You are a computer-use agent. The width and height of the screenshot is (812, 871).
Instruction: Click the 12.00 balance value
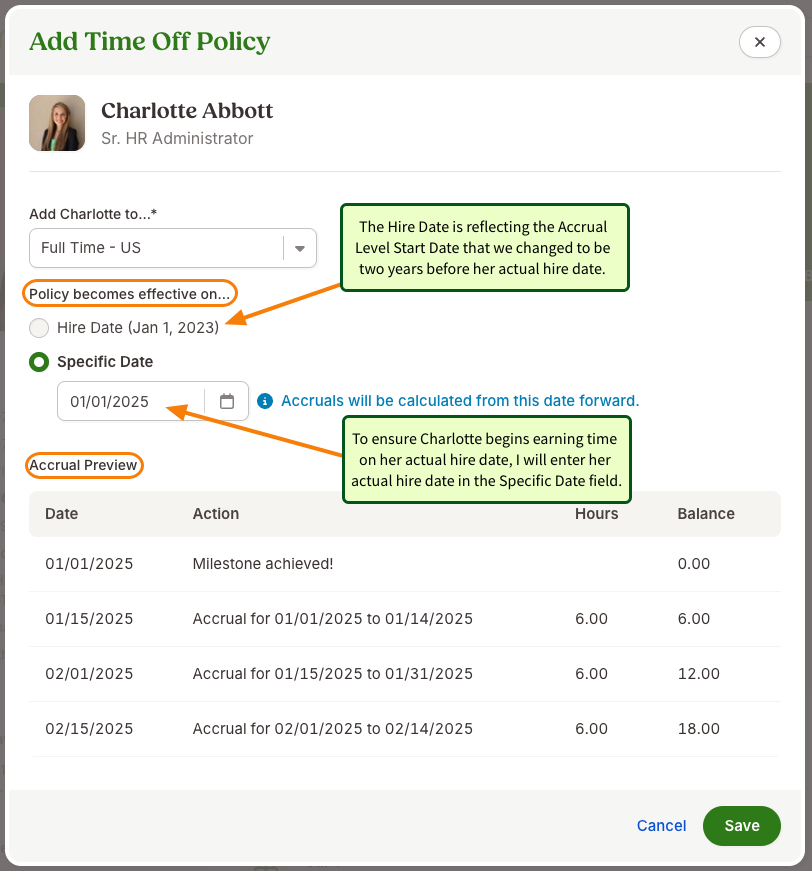click(x=699, y=674)
